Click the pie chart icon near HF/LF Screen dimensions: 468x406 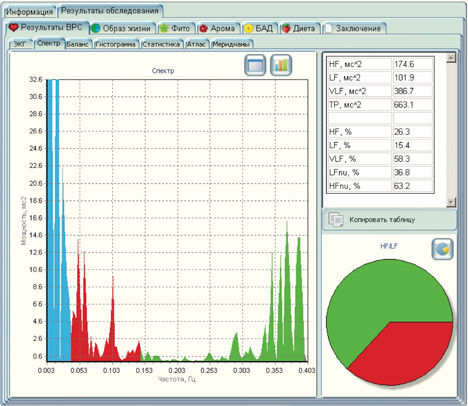[x=443, y=249]
